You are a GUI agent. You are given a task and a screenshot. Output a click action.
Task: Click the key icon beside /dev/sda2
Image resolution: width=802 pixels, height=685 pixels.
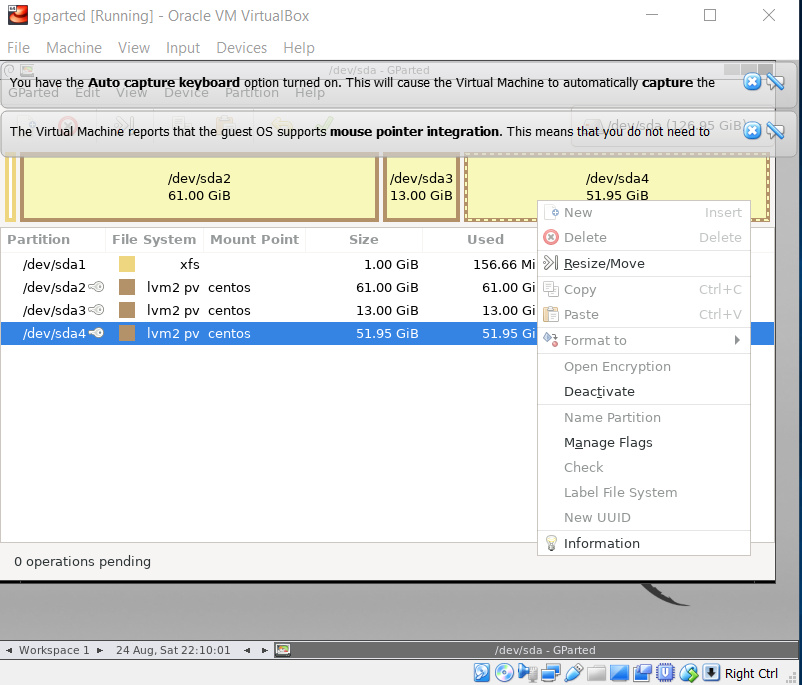96,287
